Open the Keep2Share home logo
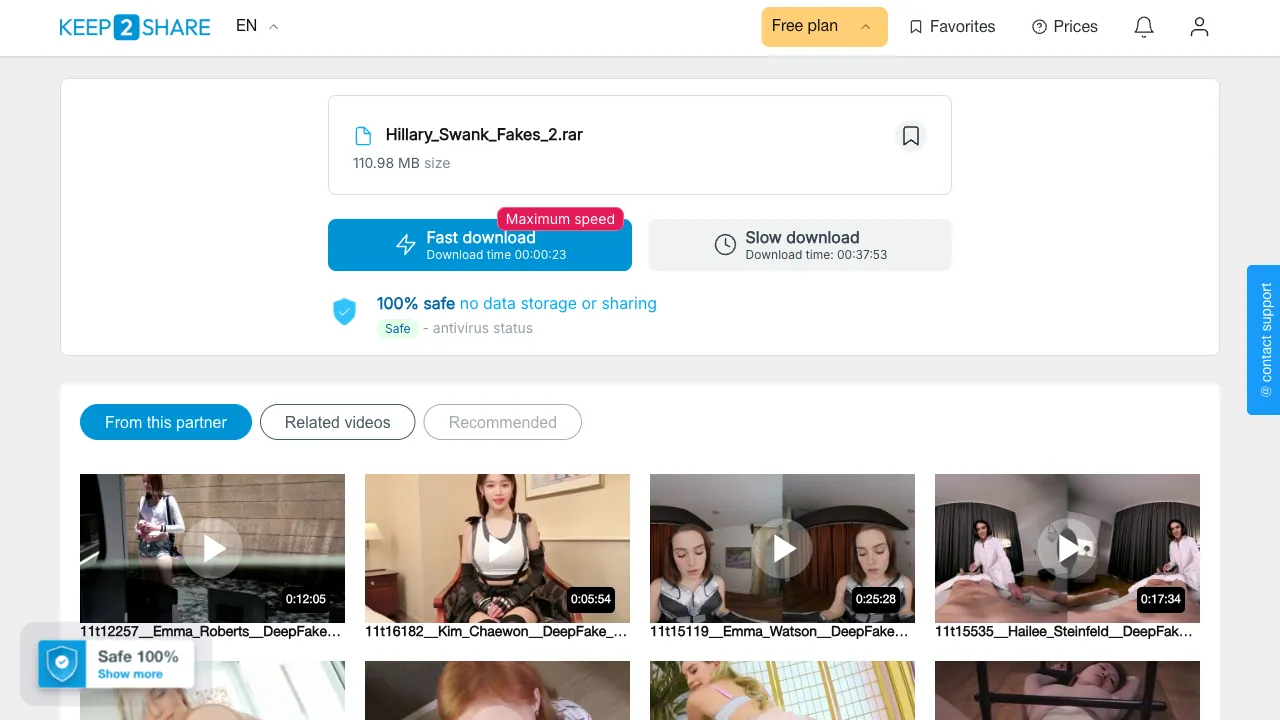 tap(135, 27)
